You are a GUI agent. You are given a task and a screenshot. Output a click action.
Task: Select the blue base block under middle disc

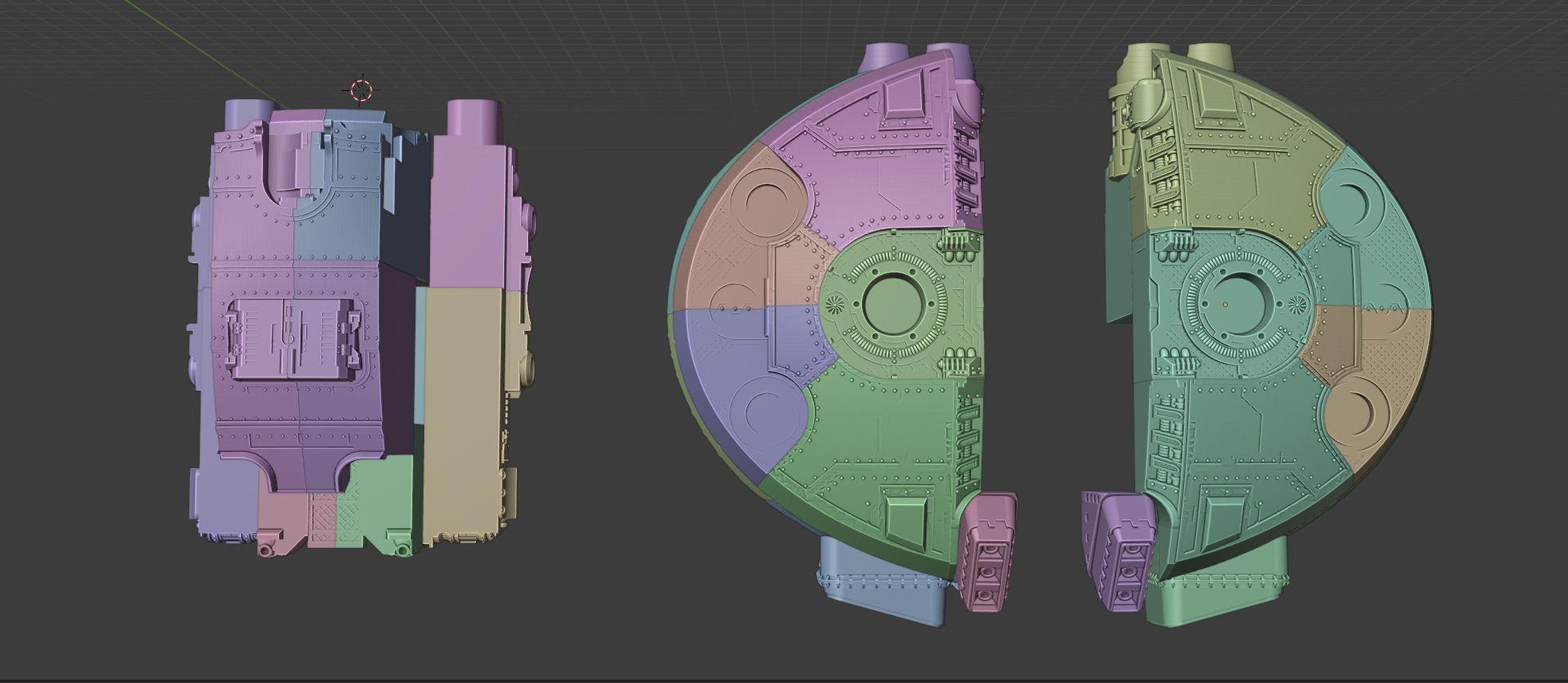(x=879, y=583)
